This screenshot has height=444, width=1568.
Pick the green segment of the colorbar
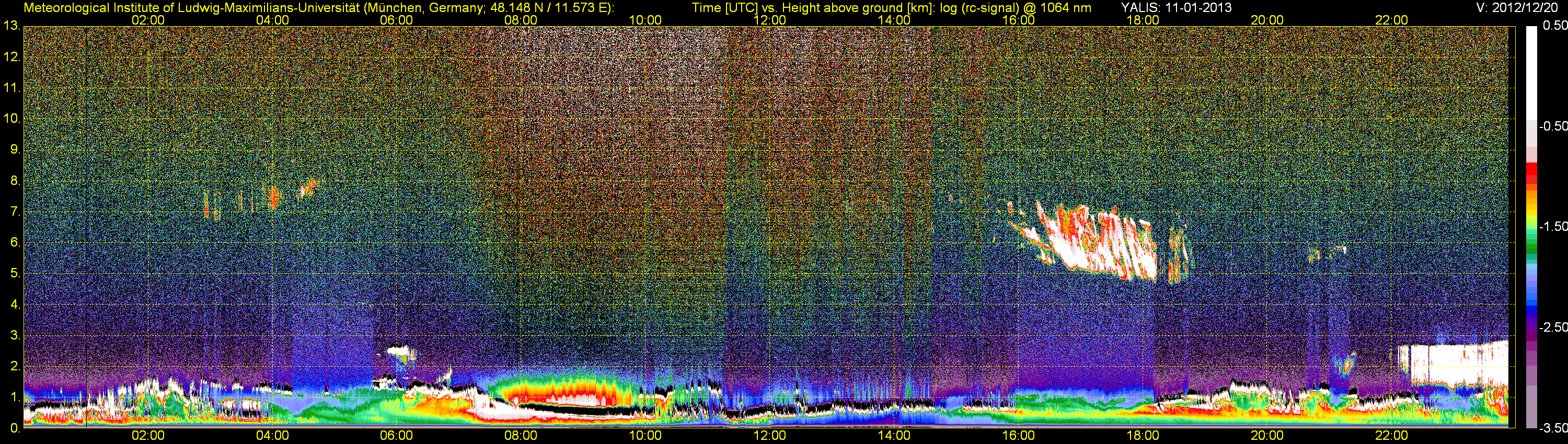pyautogui.click(x=1531, y=247)
